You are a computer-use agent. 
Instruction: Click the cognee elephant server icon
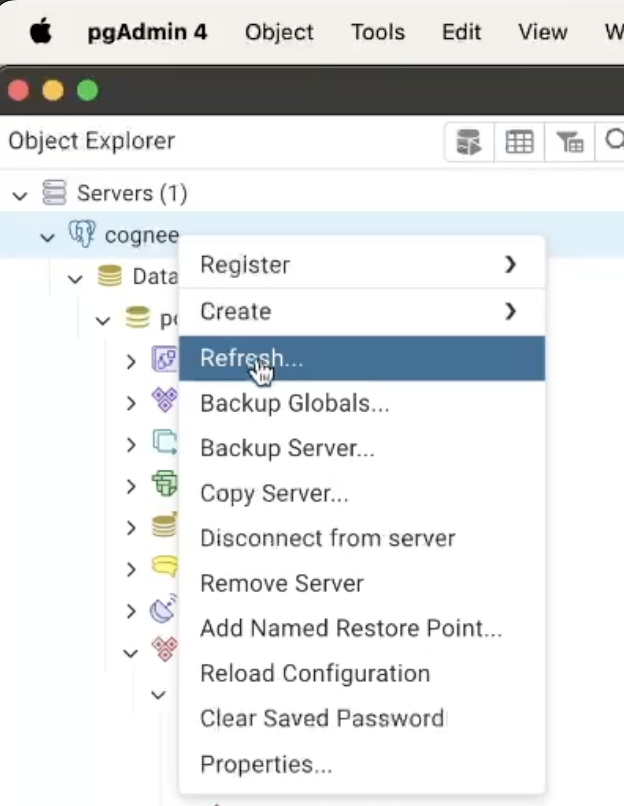click(82, 234)
